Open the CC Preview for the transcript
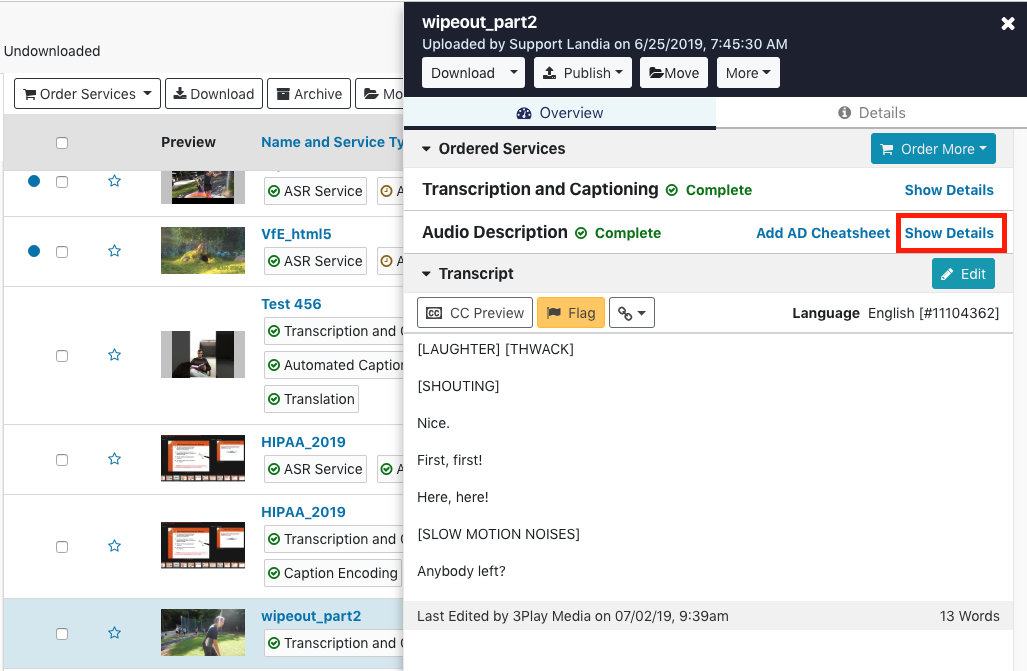The width and height of the screenshot is (1027, 671). pos(474,312)
